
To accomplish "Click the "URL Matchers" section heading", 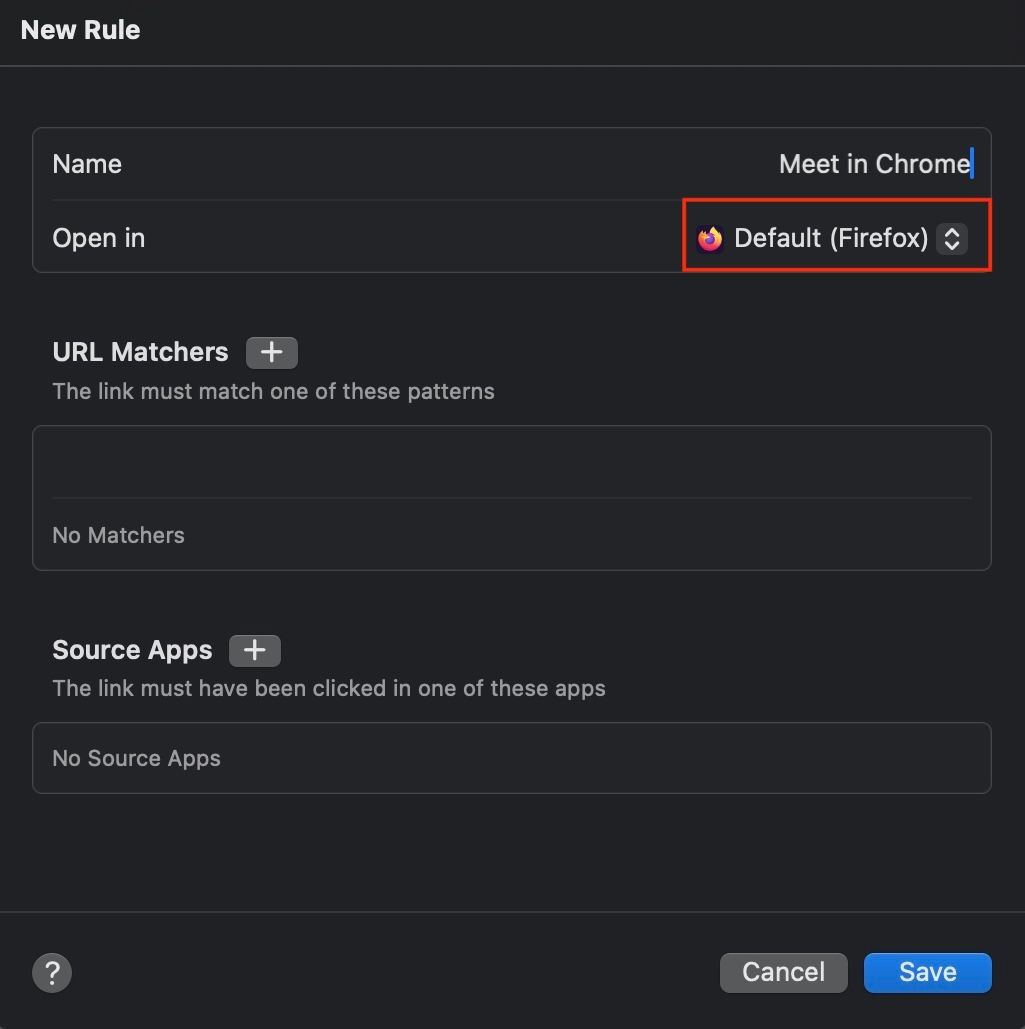I will 140,352.
